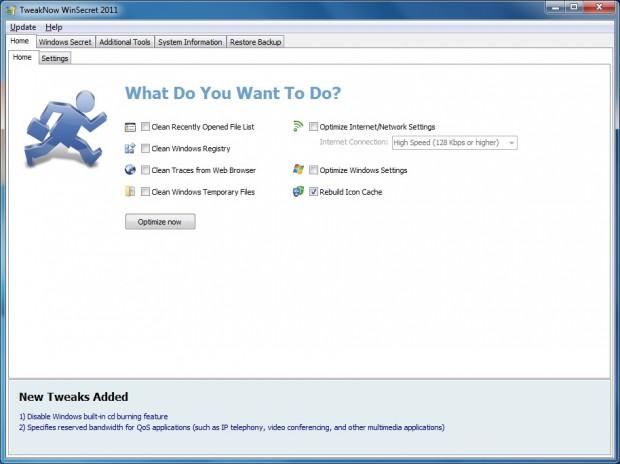The image size is (620, 464).
Task: Click the Temporary Files folder icon
Action: (130, 192)
